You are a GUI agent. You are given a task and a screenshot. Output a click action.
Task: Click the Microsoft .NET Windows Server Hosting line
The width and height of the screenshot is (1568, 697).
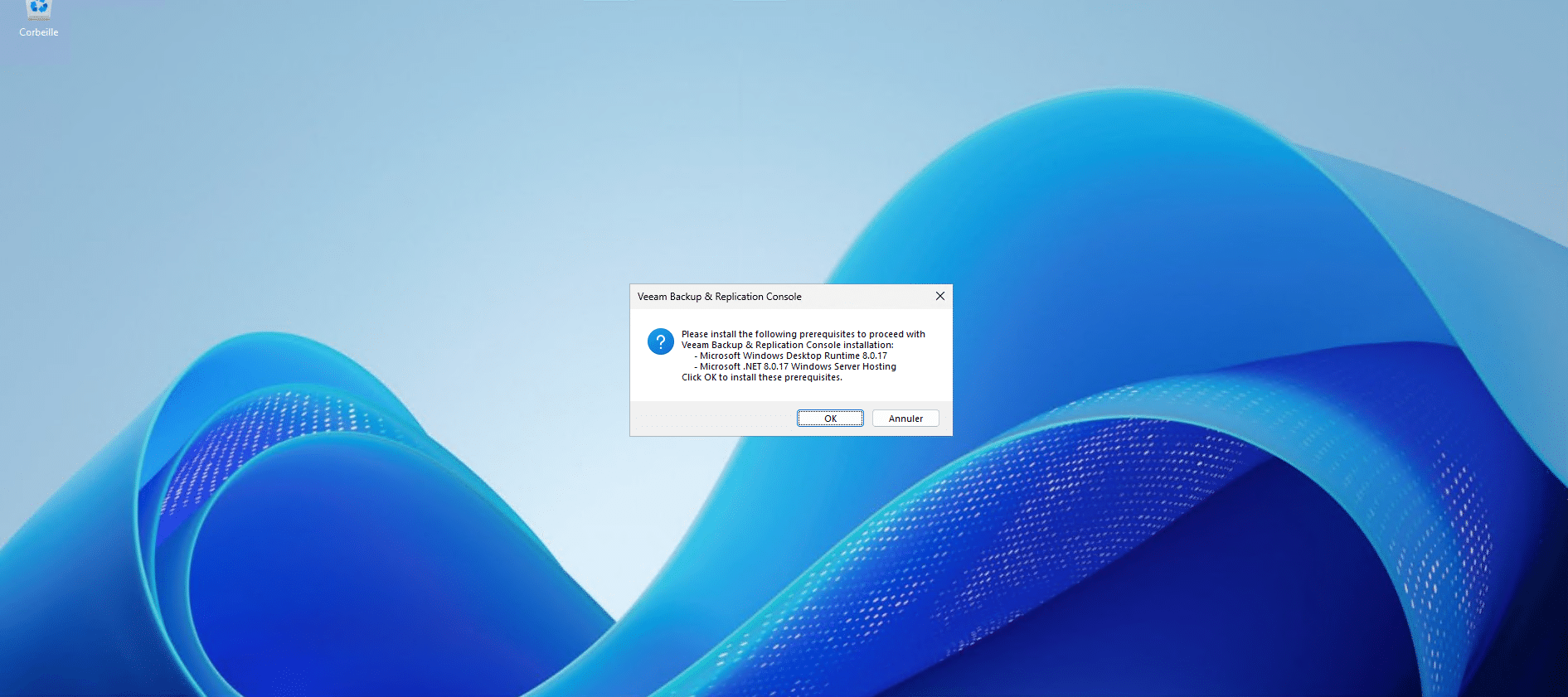click(x=797, y=366)
